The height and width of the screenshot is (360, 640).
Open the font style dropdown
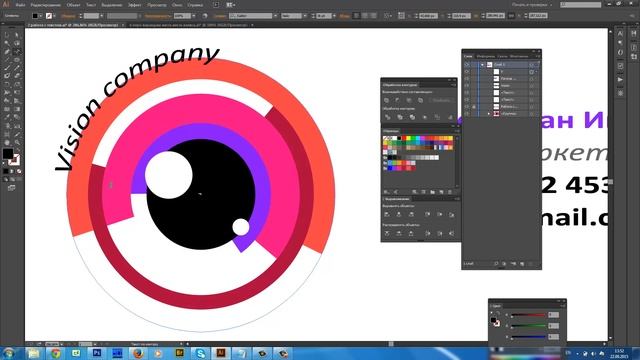tap(305, 16)
